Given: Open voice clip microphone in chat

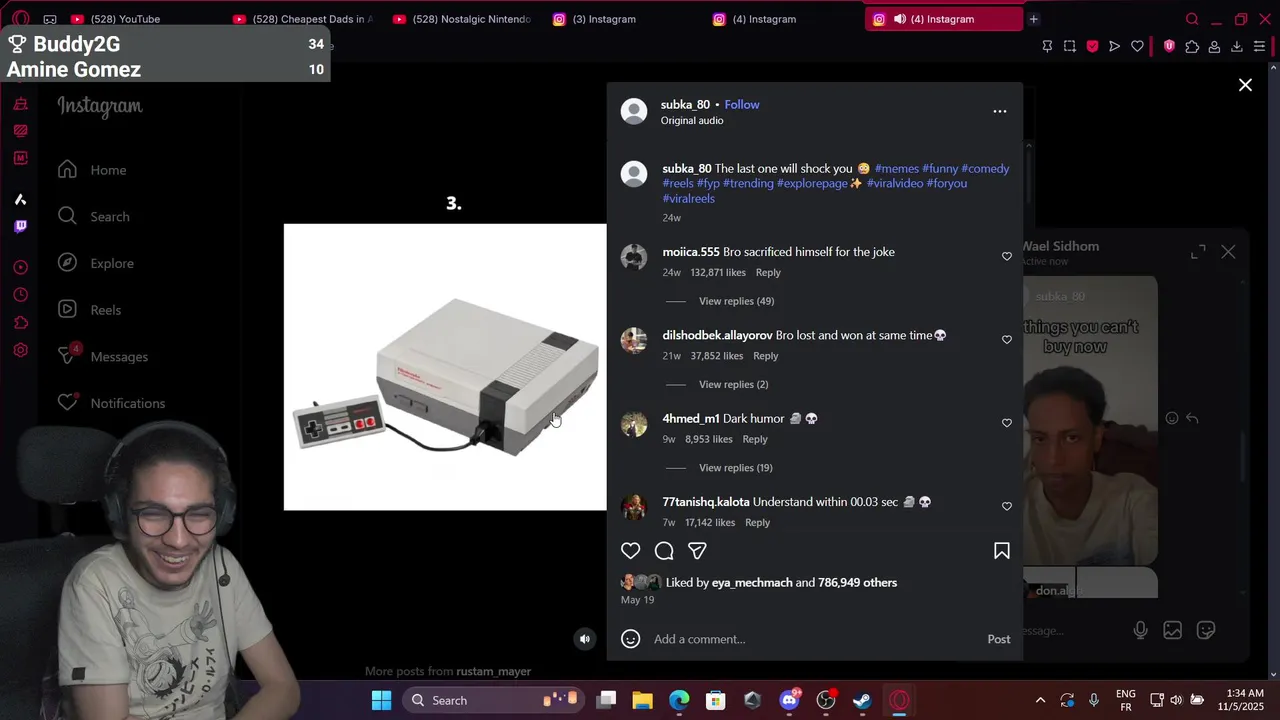Looking at the screenshot, I should pos(1140,630).
